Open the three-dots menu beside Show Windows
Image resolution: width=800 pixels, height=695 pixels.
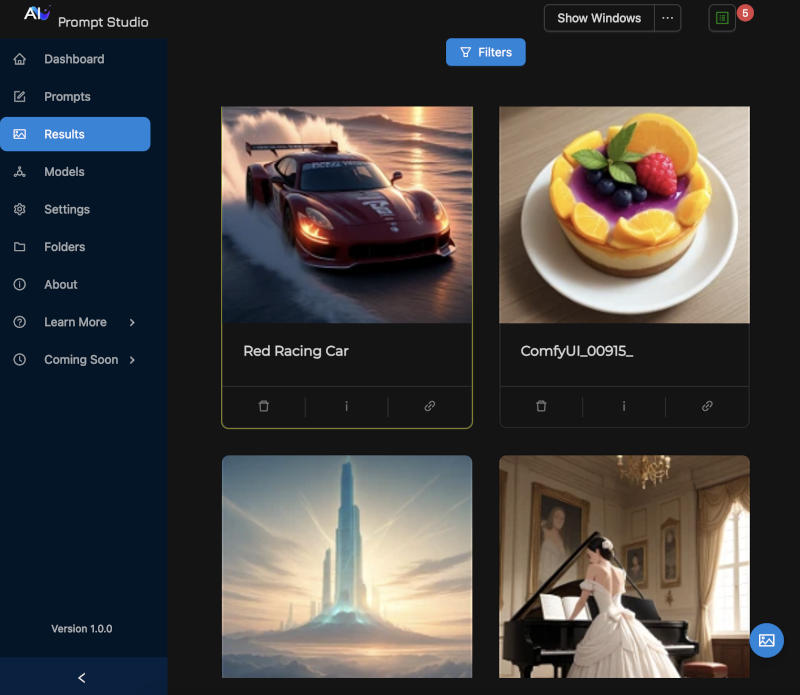[x=667, y=18]
